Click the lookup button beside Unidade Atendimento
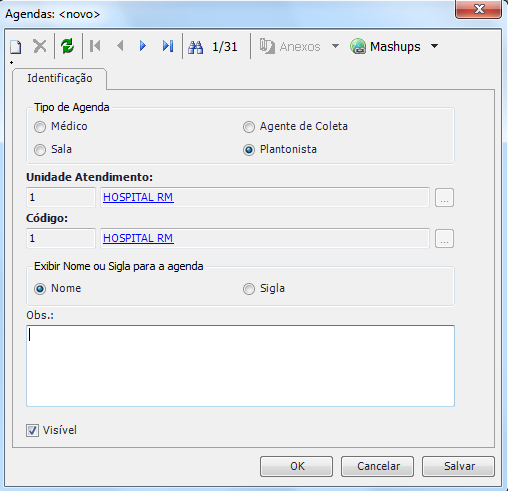The image size is (508, 491). pos(444,198)
